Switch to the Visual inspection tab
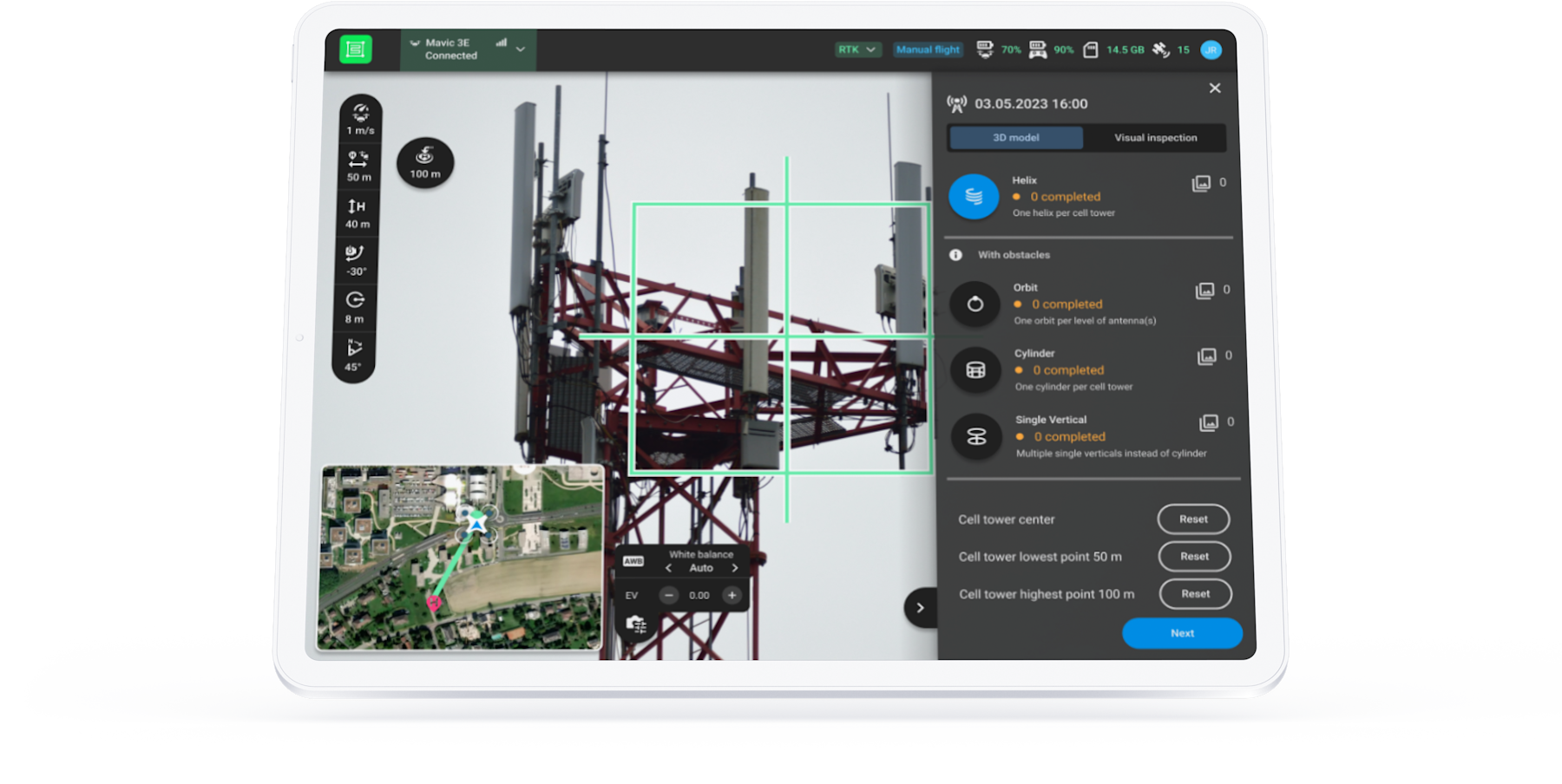This screenshot has height=784, width=1562. [x=1154, y=137]
